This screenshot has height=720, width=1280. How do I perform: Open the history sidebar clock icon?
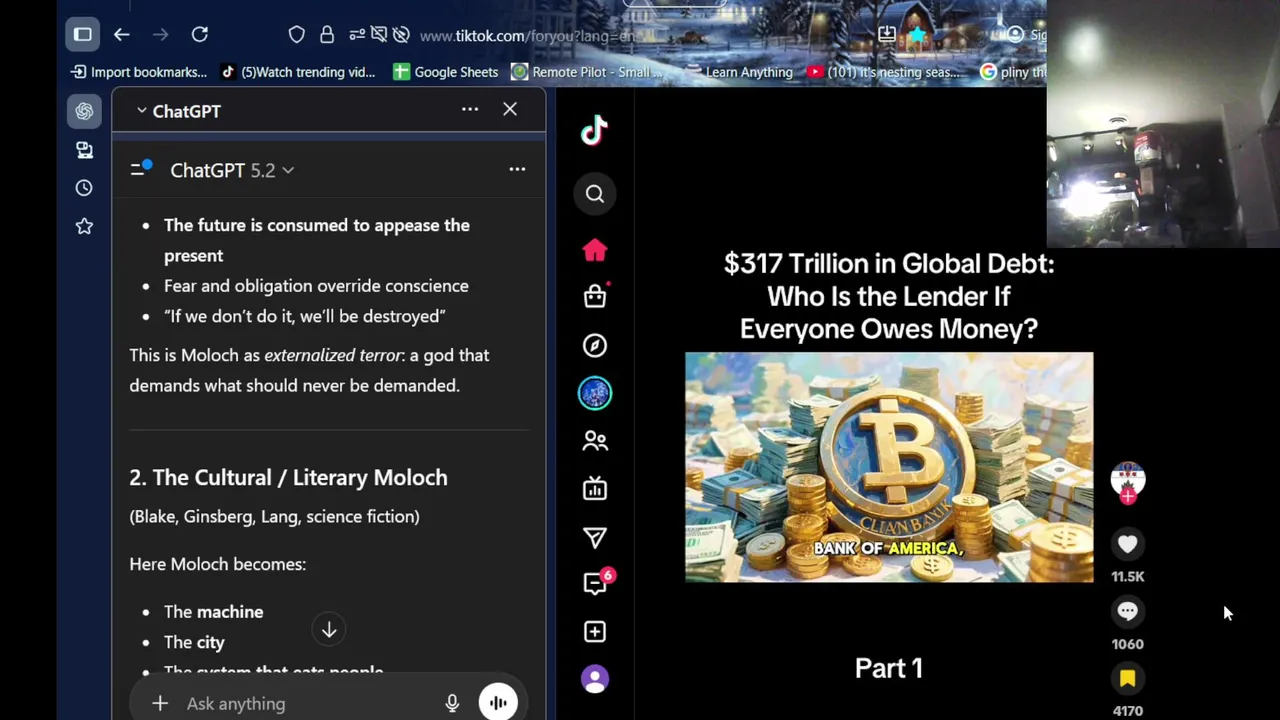(84, 188)
